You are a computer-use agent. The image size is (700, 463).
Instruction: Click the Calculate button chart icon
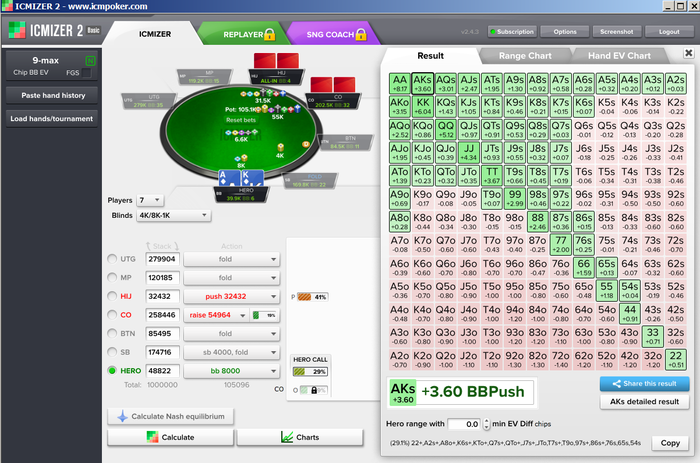[x=152, y=437]
